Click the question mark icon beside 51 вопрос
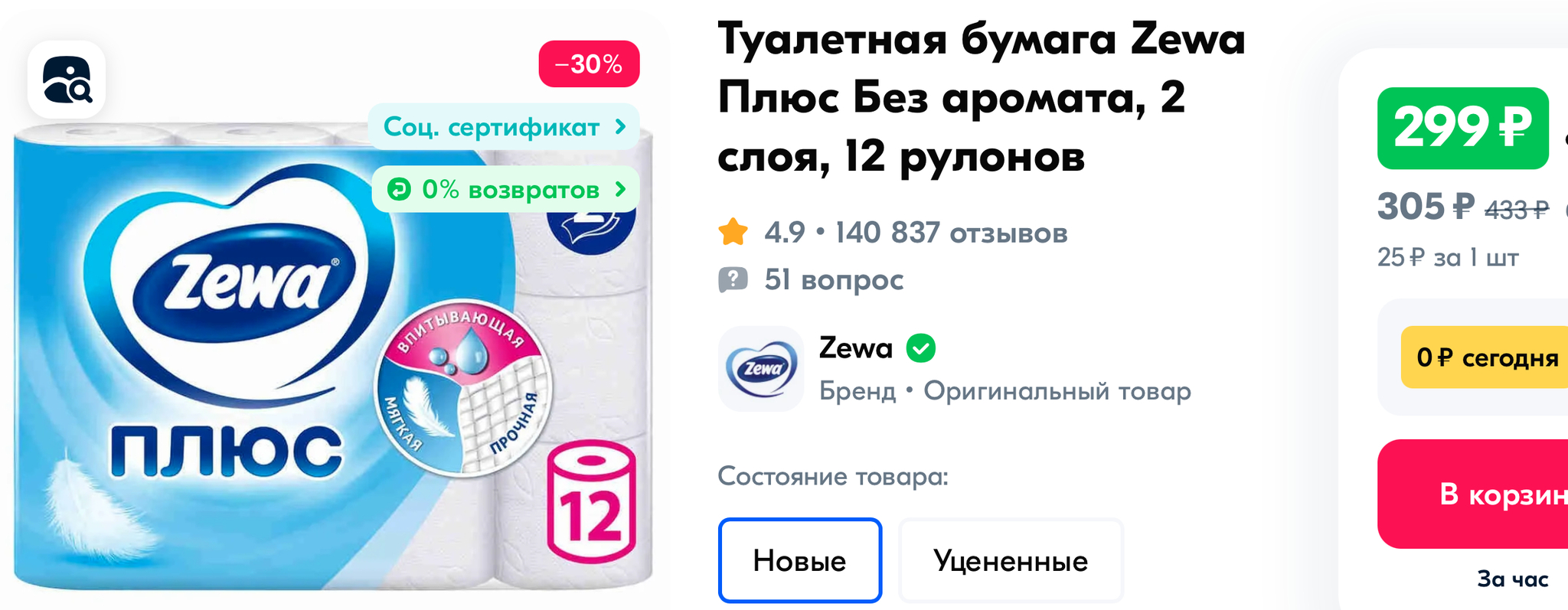The height and width of the screenshot is (610, 1568). 733,279
